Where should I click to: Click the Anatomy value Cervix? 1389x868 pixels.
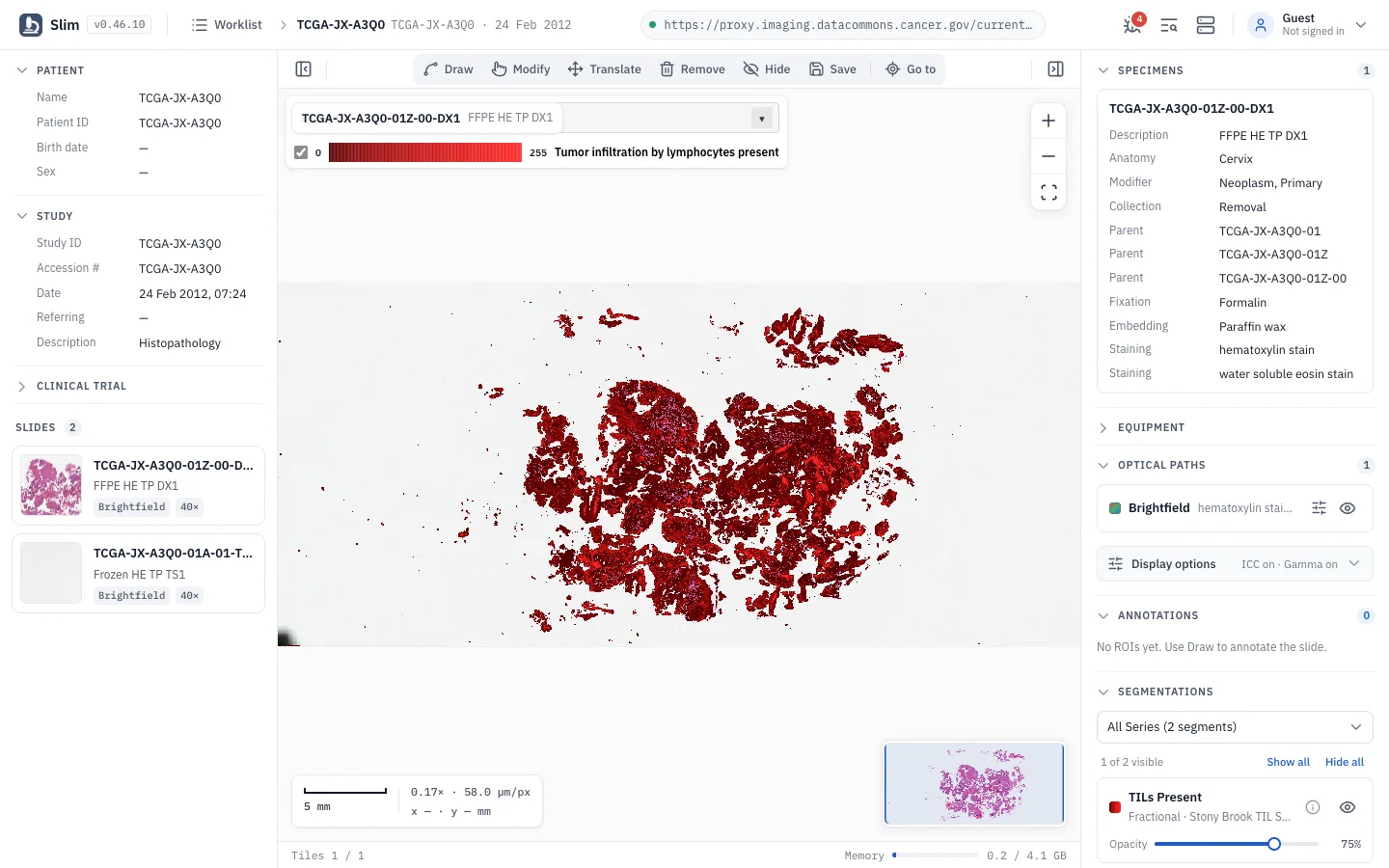(x=1236, y=159)
